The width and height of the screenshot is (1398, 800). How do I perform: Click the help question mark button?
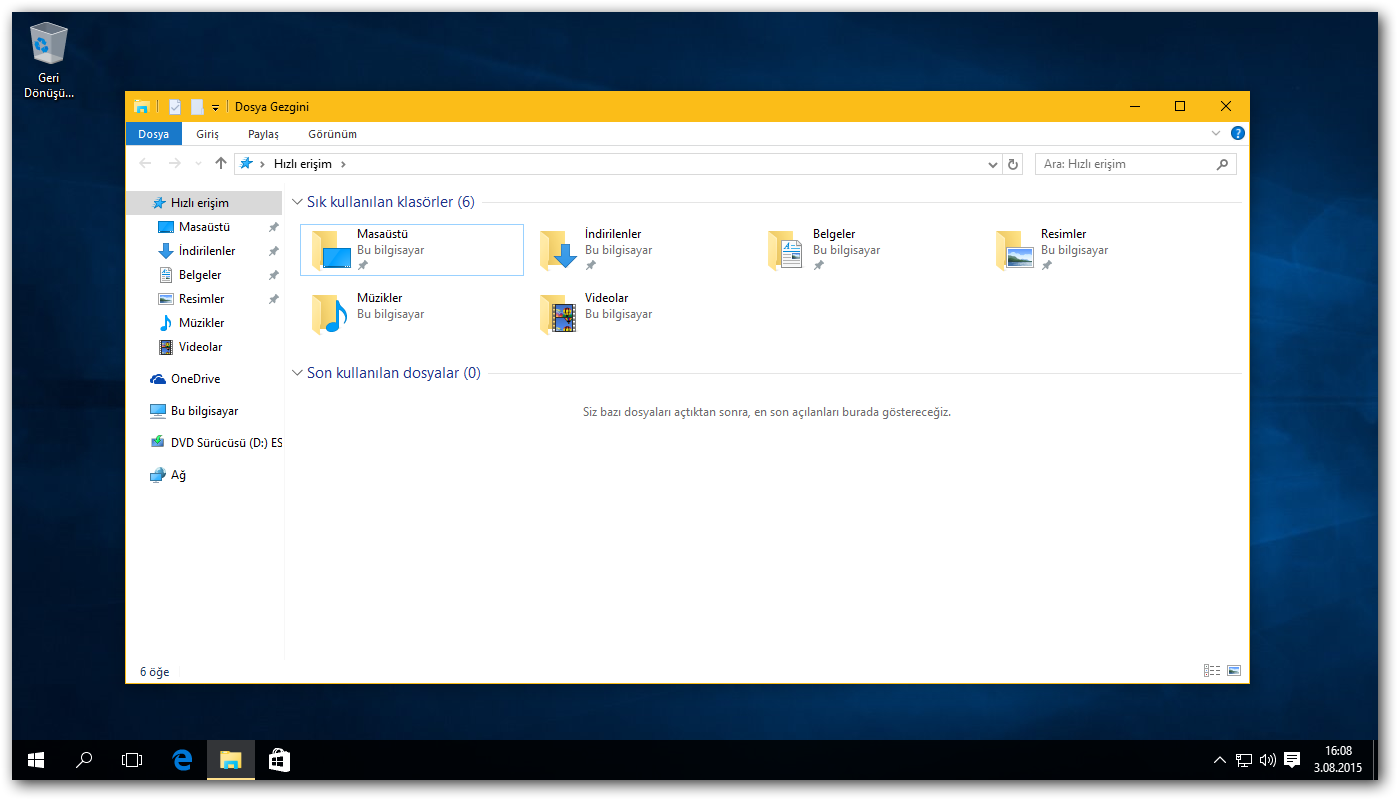pos(1237,132)
